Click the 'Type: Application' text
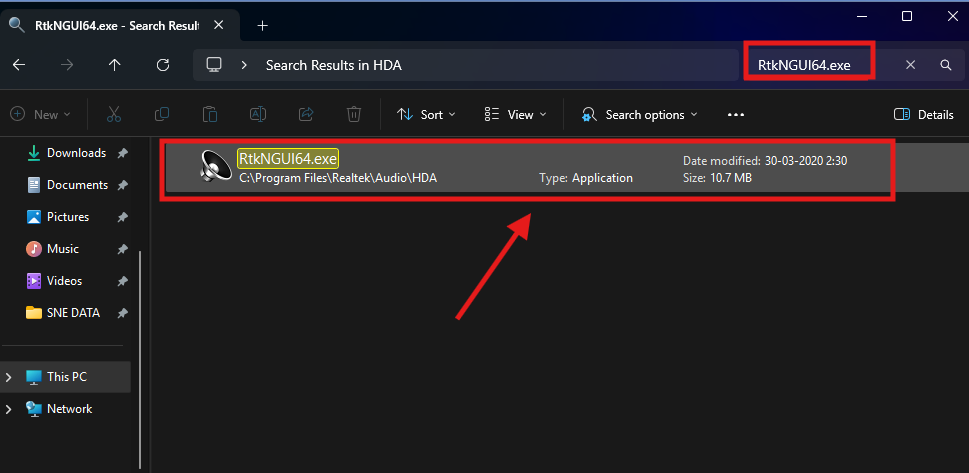The height and width of the screenshot is (473, 969). click(586, 178)
